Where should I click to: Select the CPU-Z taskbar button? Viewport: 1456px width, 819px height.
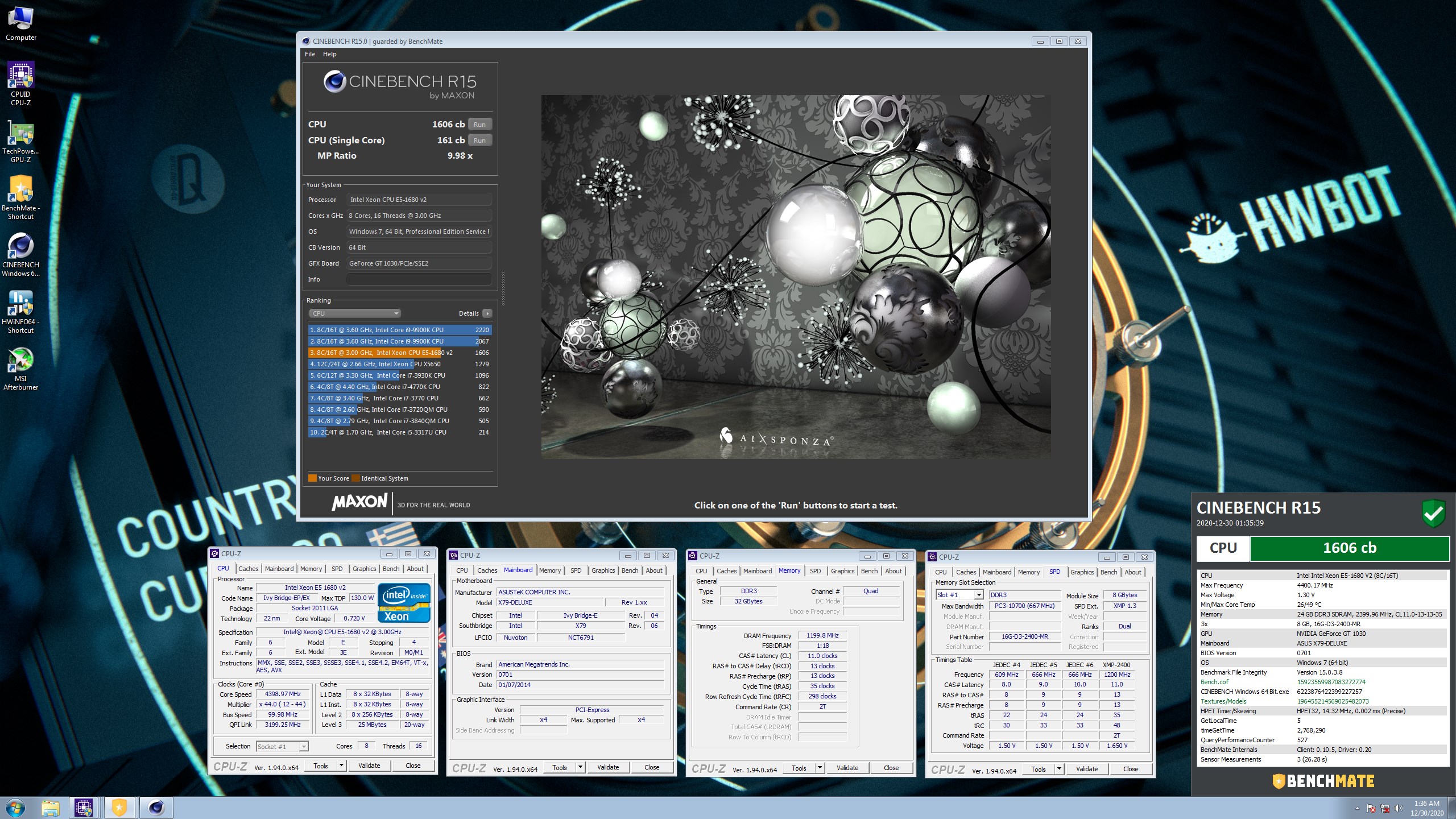click(x=84, y=808)
